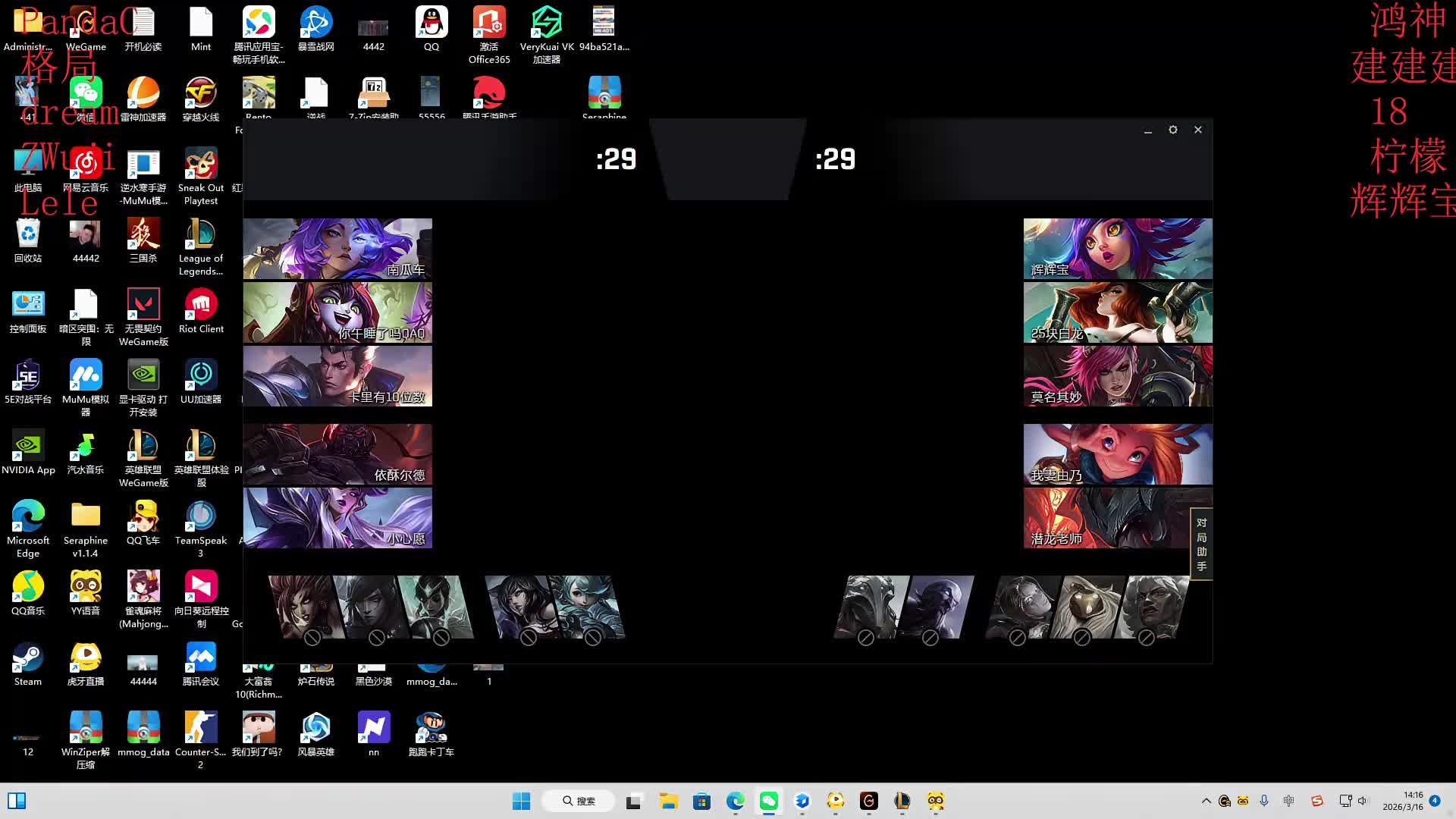The height and width of the screenshot is (819, 1456).
Task: Select player 南瓜车 champion card
Action: tap(337, 249)
